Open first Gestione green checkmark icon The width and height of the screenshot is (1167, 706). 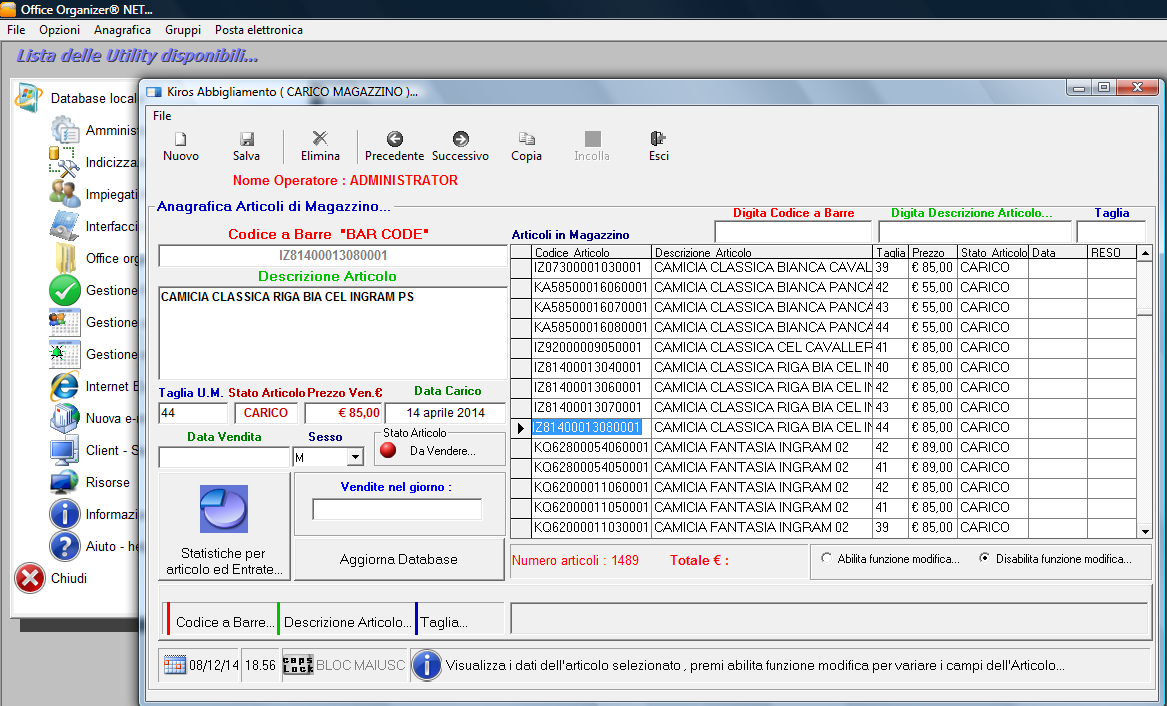tap(65, 290)
